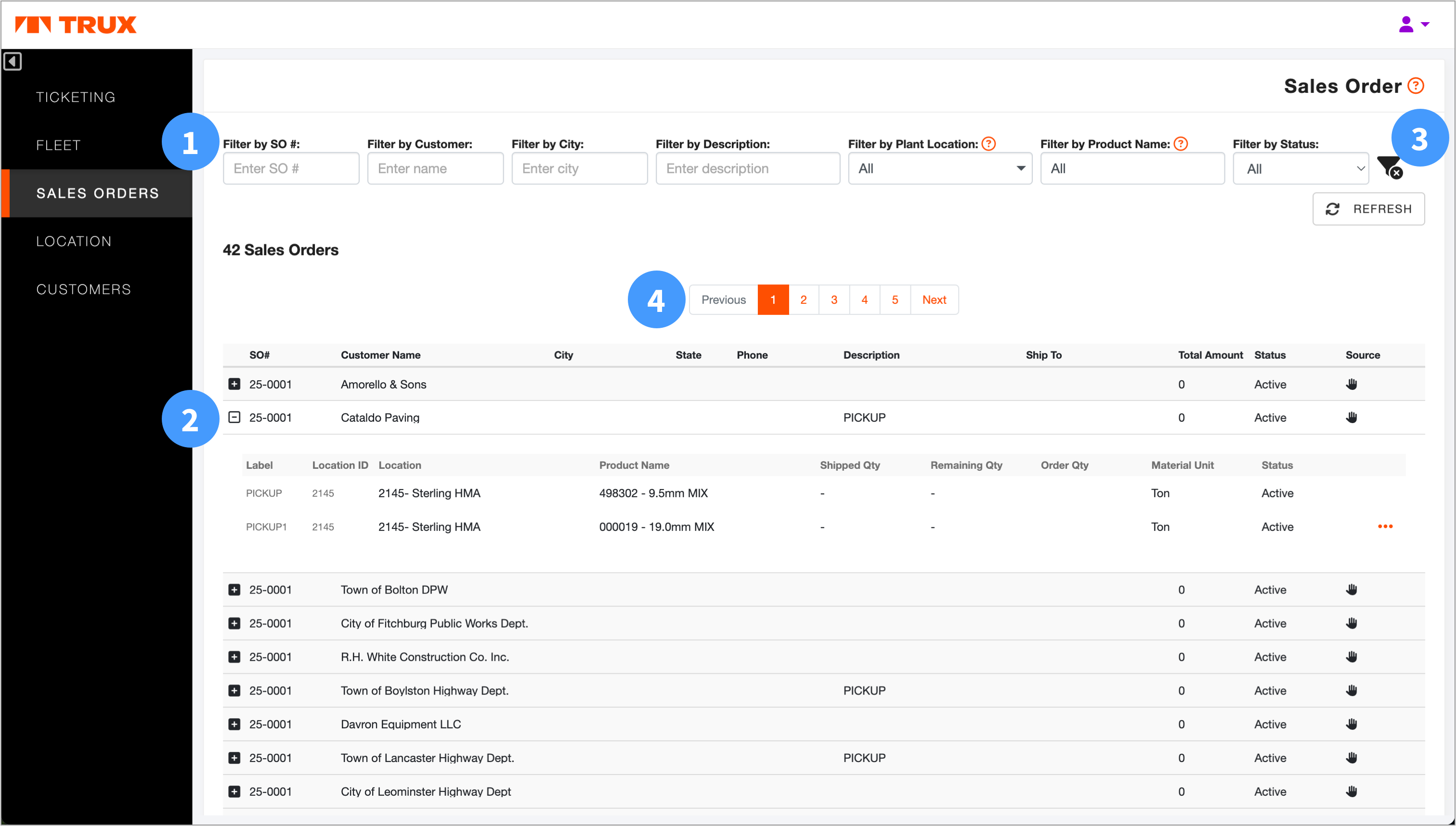The image size is (1456, 826).
Task: Expand Town of Bolton DPW order
Action: (x=234, y=590)
